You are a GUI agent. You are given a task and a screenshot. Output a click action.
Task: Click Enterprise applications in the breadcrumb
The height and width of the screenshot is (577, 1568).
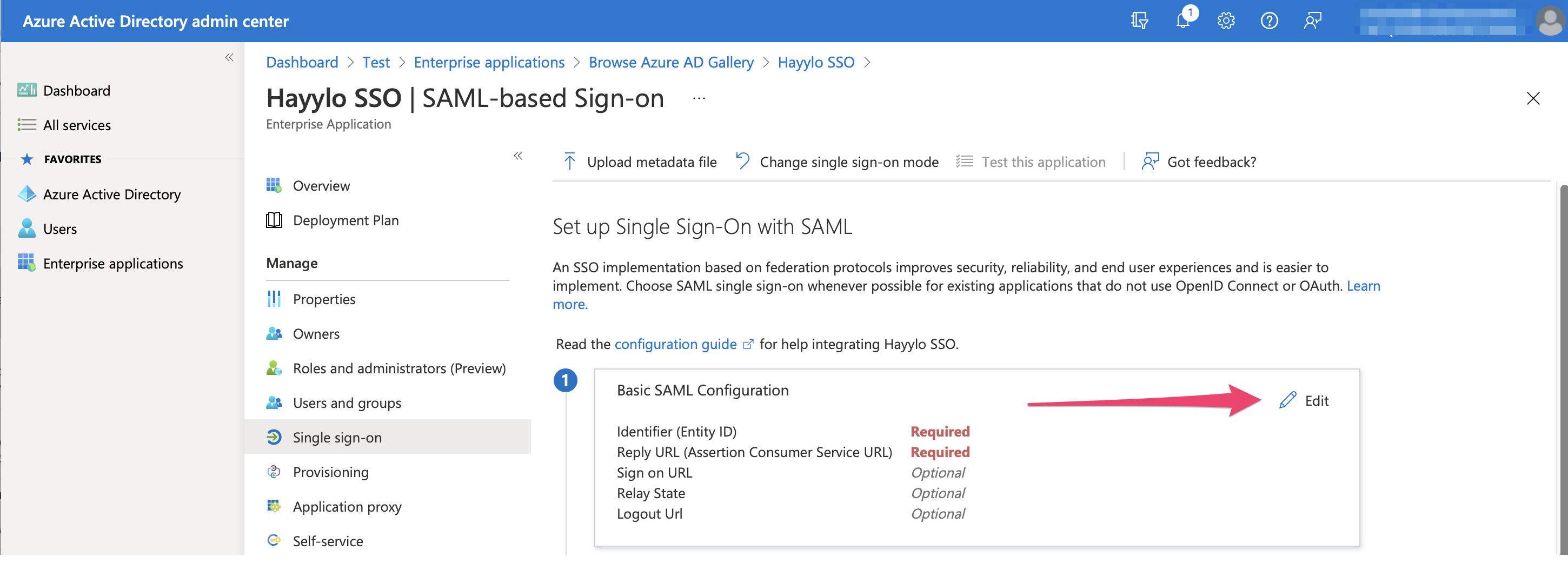(x=489, y=62)
